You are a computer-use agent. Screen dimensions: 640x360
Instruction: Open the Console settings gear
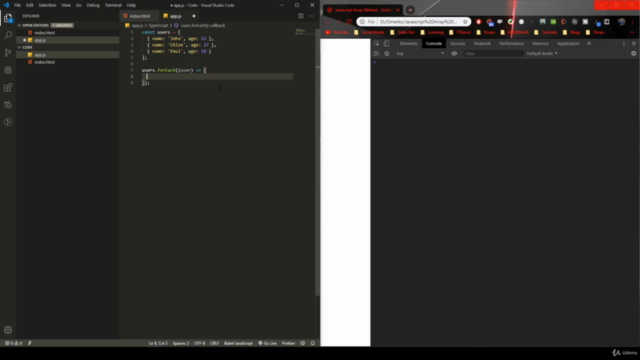633,53
